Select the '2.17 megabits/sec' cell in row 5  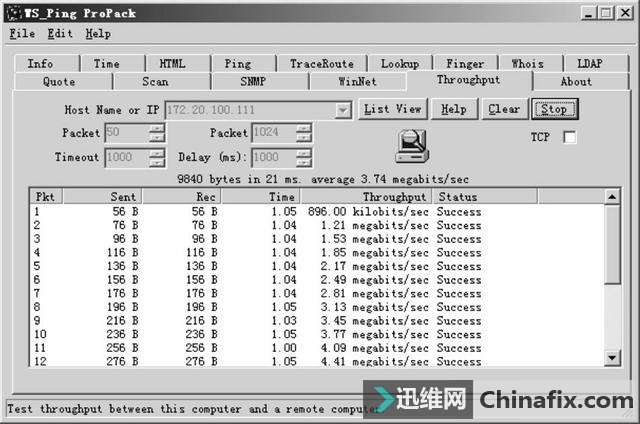[375, 266]
